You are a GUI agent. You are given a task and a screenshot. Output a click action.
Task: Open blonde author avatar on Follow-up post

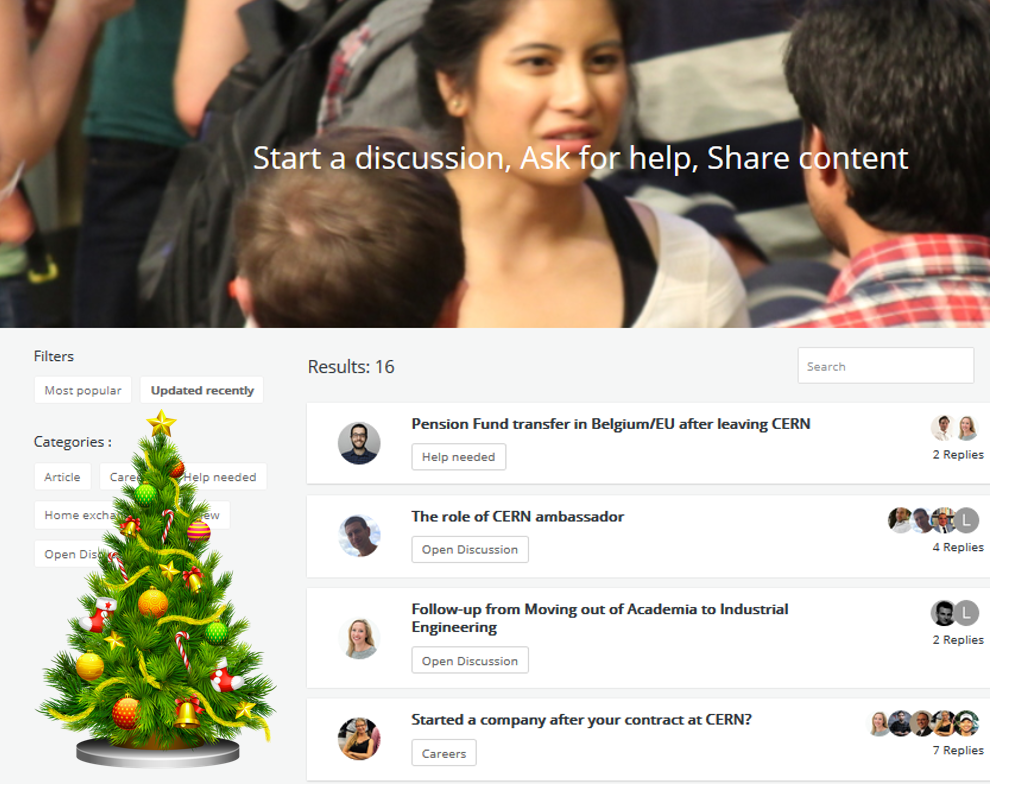359,638
